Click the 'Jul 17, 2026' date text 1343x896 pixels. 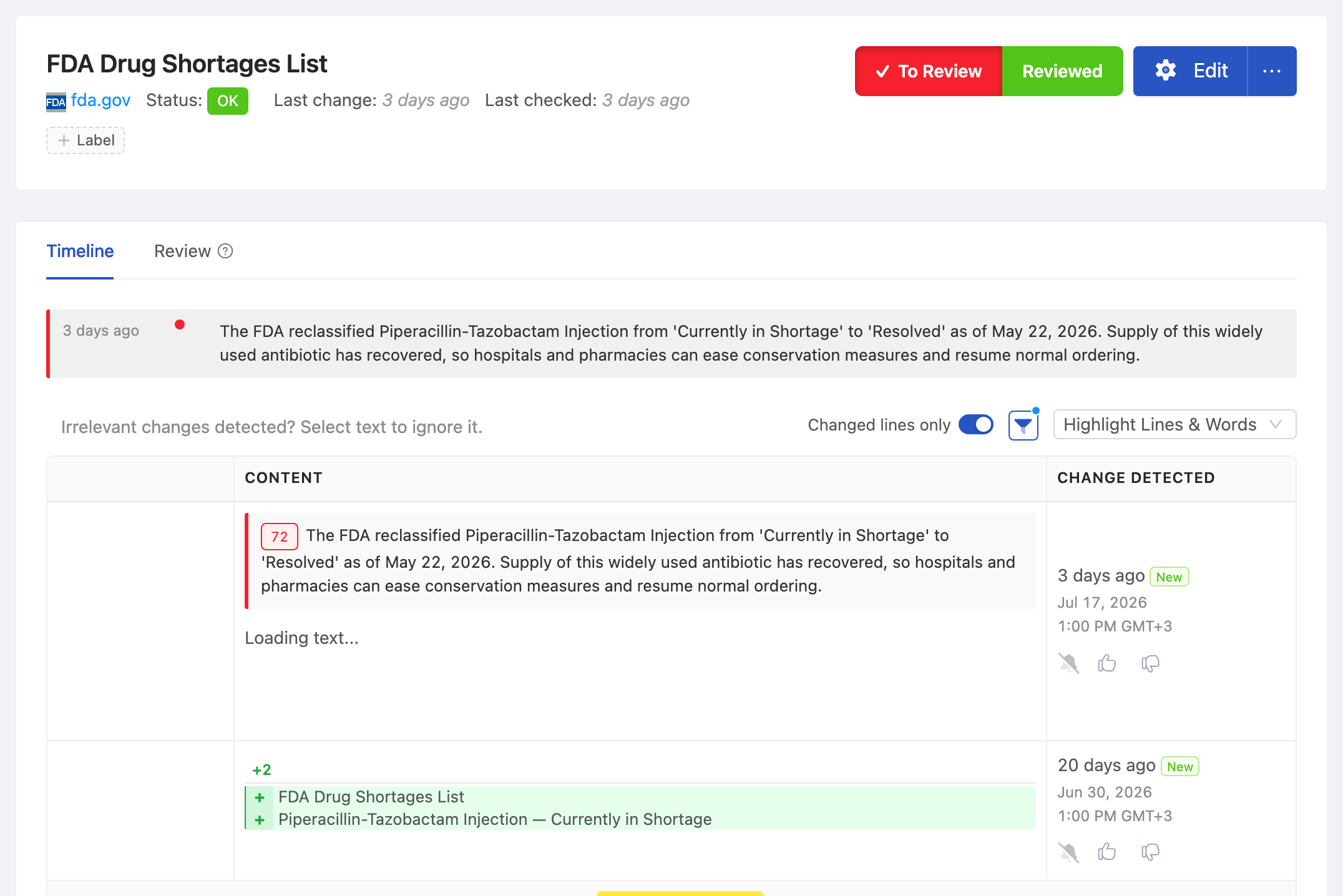(x=1102, y=603)
